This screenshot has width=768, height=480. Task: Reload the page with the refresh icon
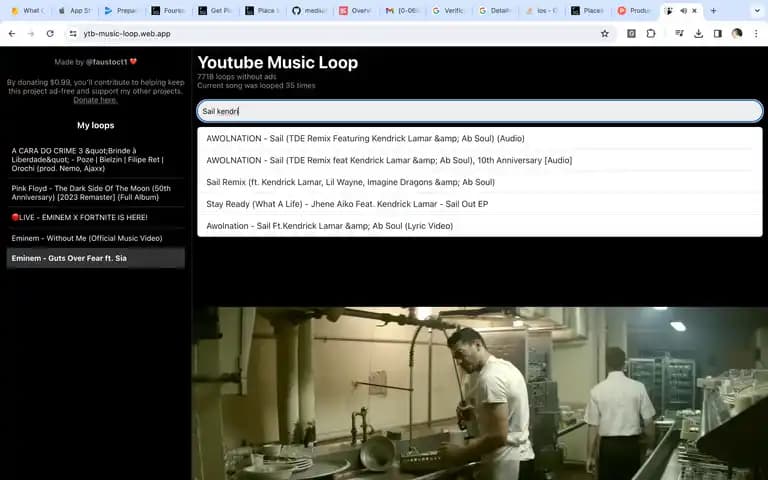[50, 33]
